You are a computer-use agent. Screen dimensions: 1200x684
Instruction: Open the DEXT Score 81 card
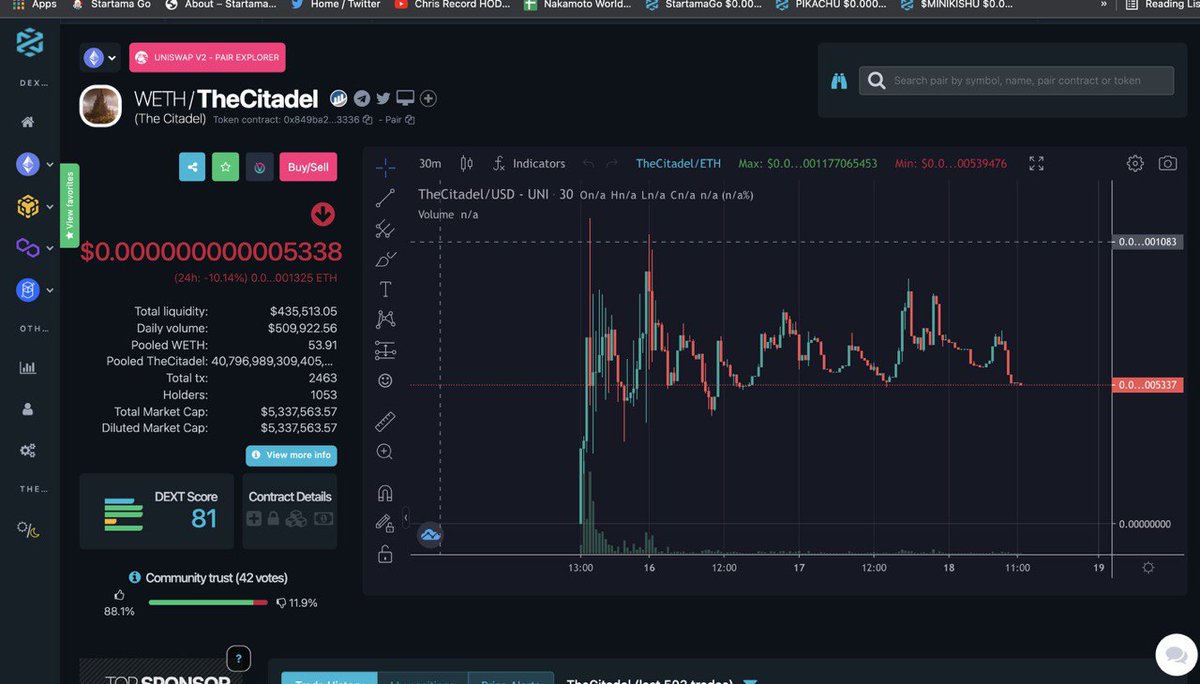click(156, 511)
